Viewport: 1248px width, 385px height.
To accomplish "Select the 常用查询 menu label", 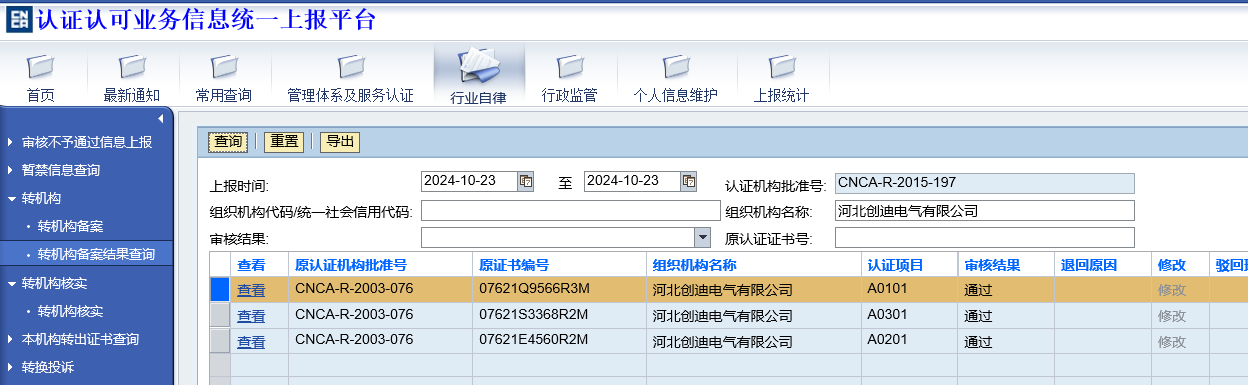I will click(224, 96).
